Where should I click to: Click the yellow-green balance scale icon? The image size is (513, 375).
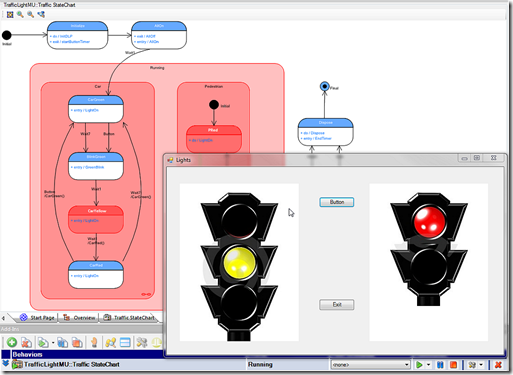pos(156,342)
